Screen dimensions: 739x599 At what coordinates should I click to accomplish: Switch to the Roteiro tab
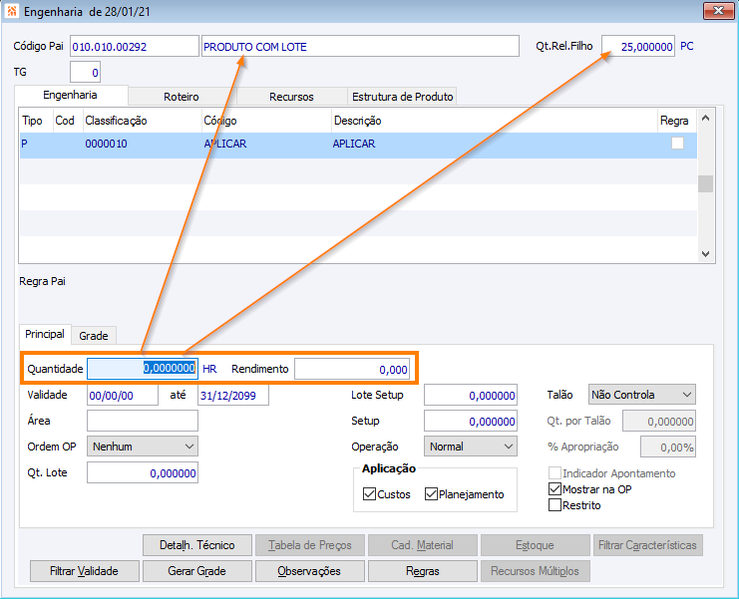point(181,97)
